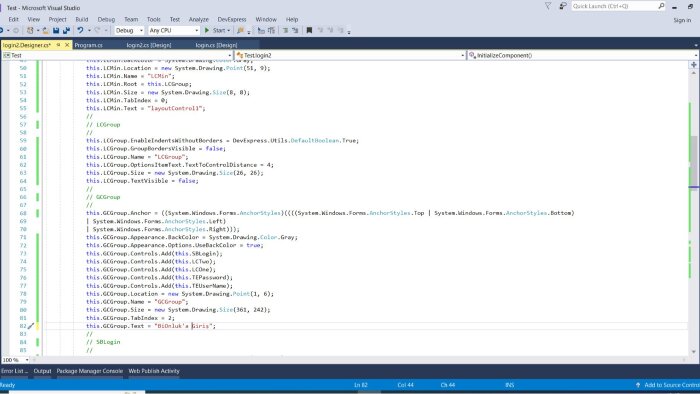This screenshot has width=700, height=394.
Task: Open the feedback icon near Quick Launch
Action: [563, 6]
